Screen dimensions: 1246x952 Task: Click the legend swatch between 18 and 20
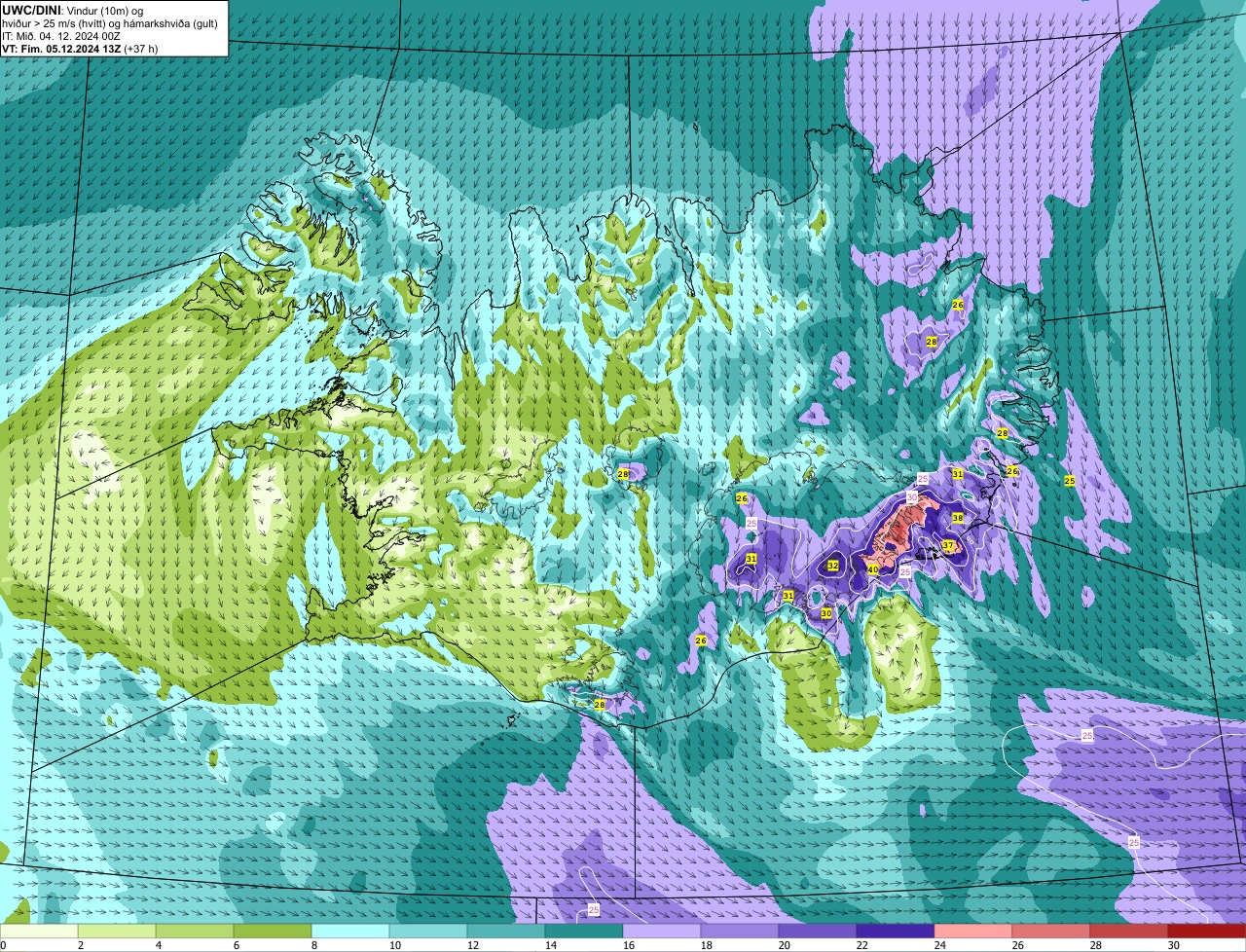[740, 931]
